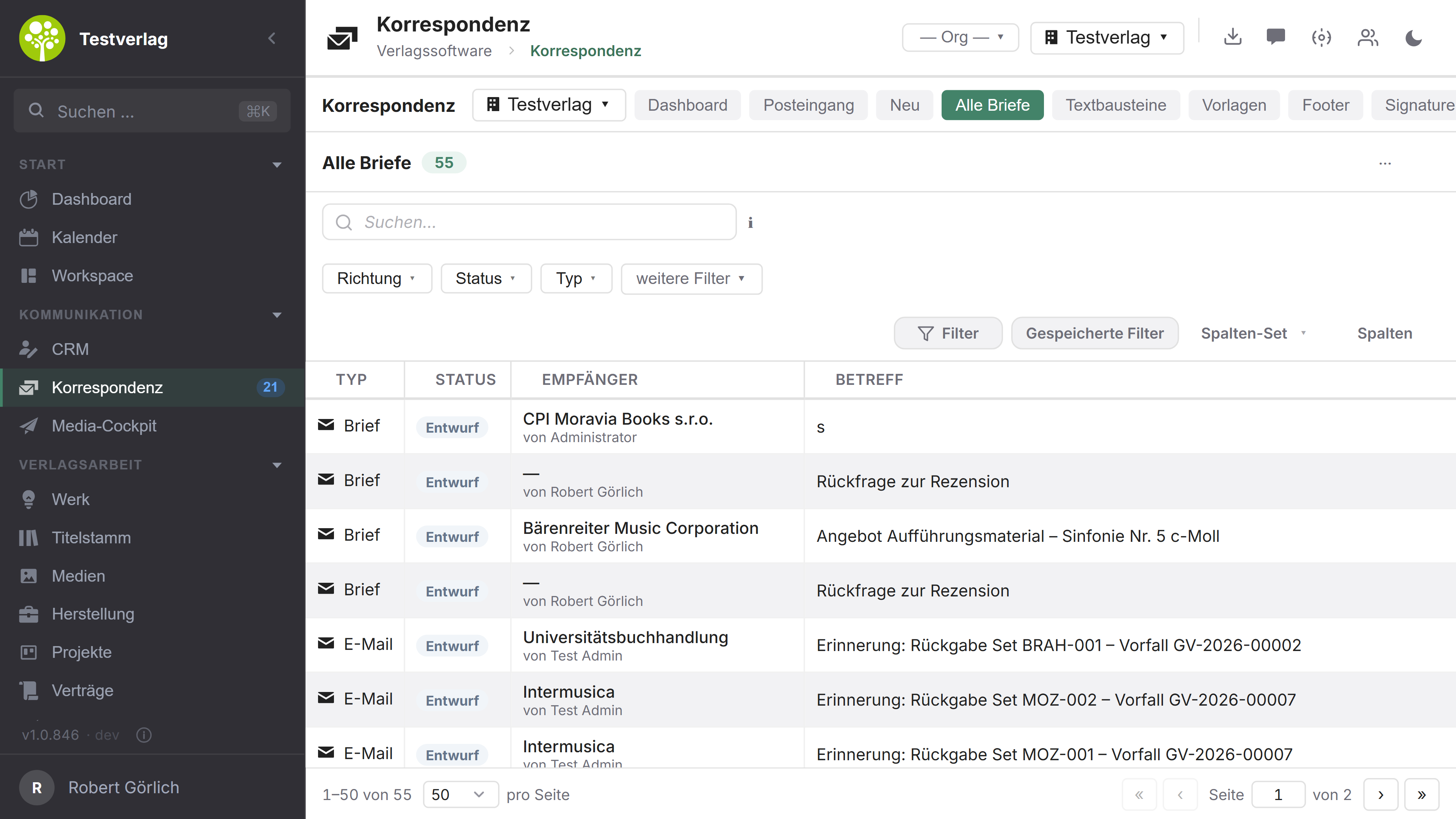Open the Typ filter dropdown

(x=576, y=279)
